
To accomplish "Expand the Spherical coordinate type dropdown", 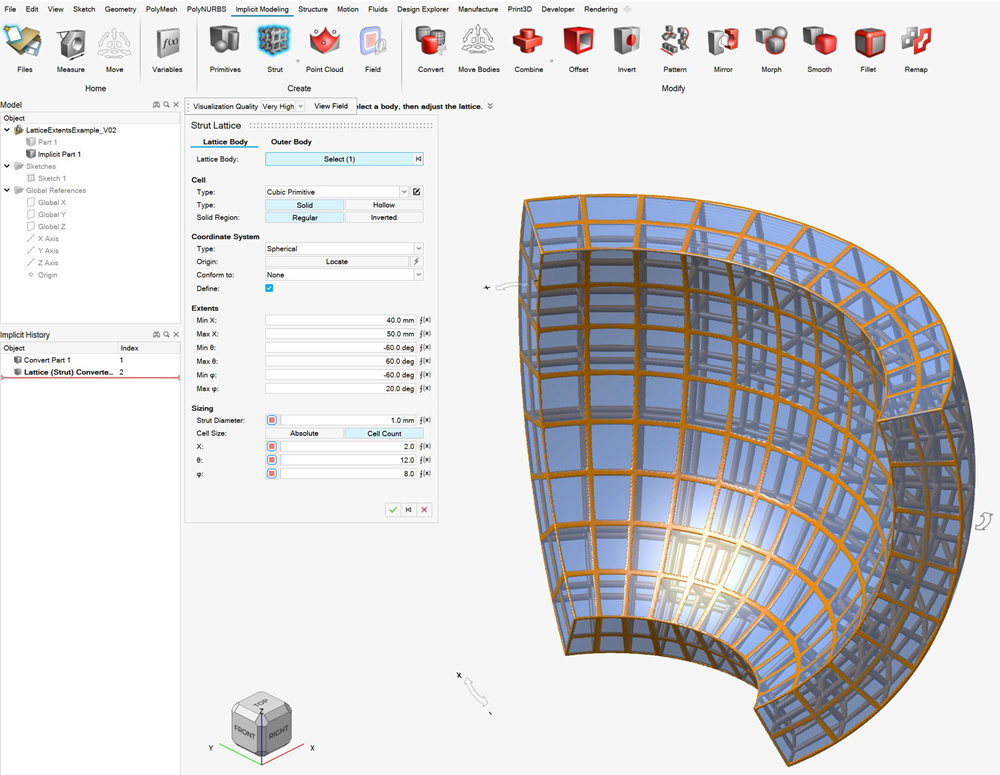I will 343,249.
